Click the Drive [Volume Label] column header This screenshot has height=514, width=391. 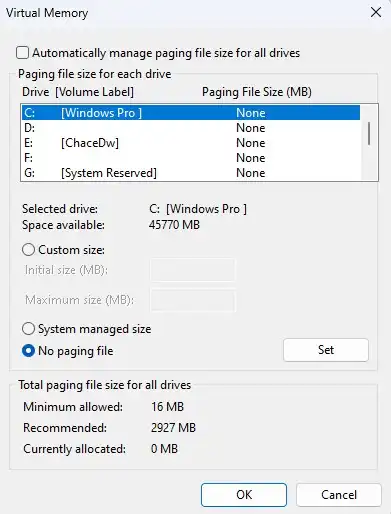78,92
